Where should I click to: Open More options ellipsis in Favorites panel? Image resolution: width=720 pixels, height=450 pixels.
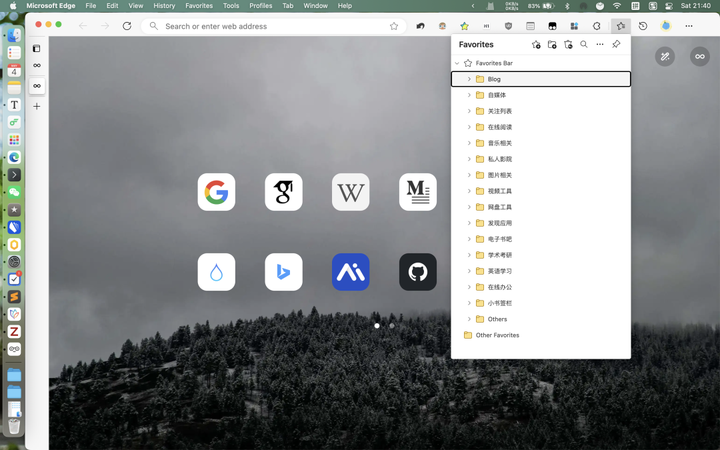[x=600, y=45]
